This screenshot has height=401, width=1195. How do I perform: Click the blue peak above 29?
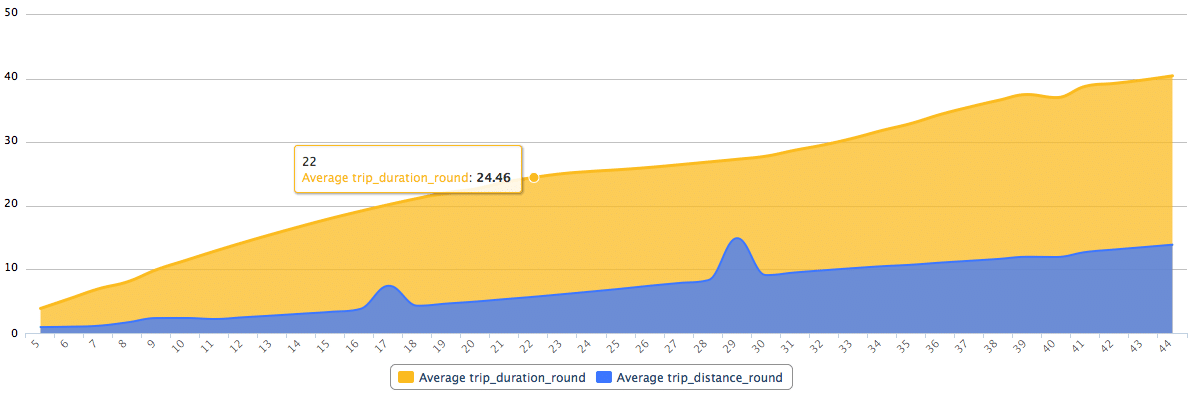[x=737, y=239]
